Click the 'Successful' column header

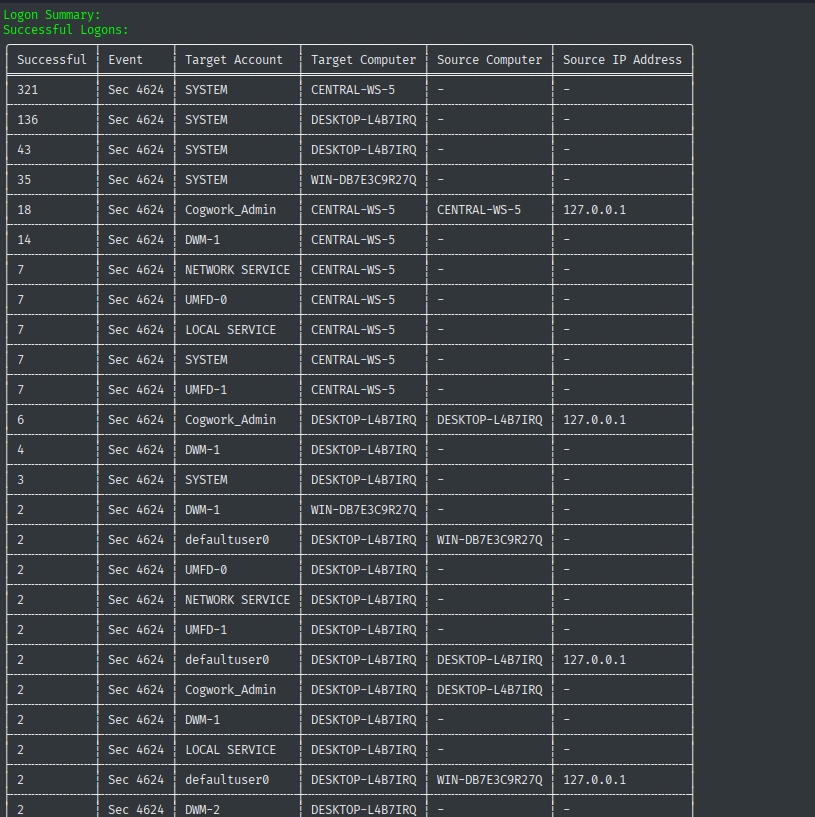click(51, 59)
